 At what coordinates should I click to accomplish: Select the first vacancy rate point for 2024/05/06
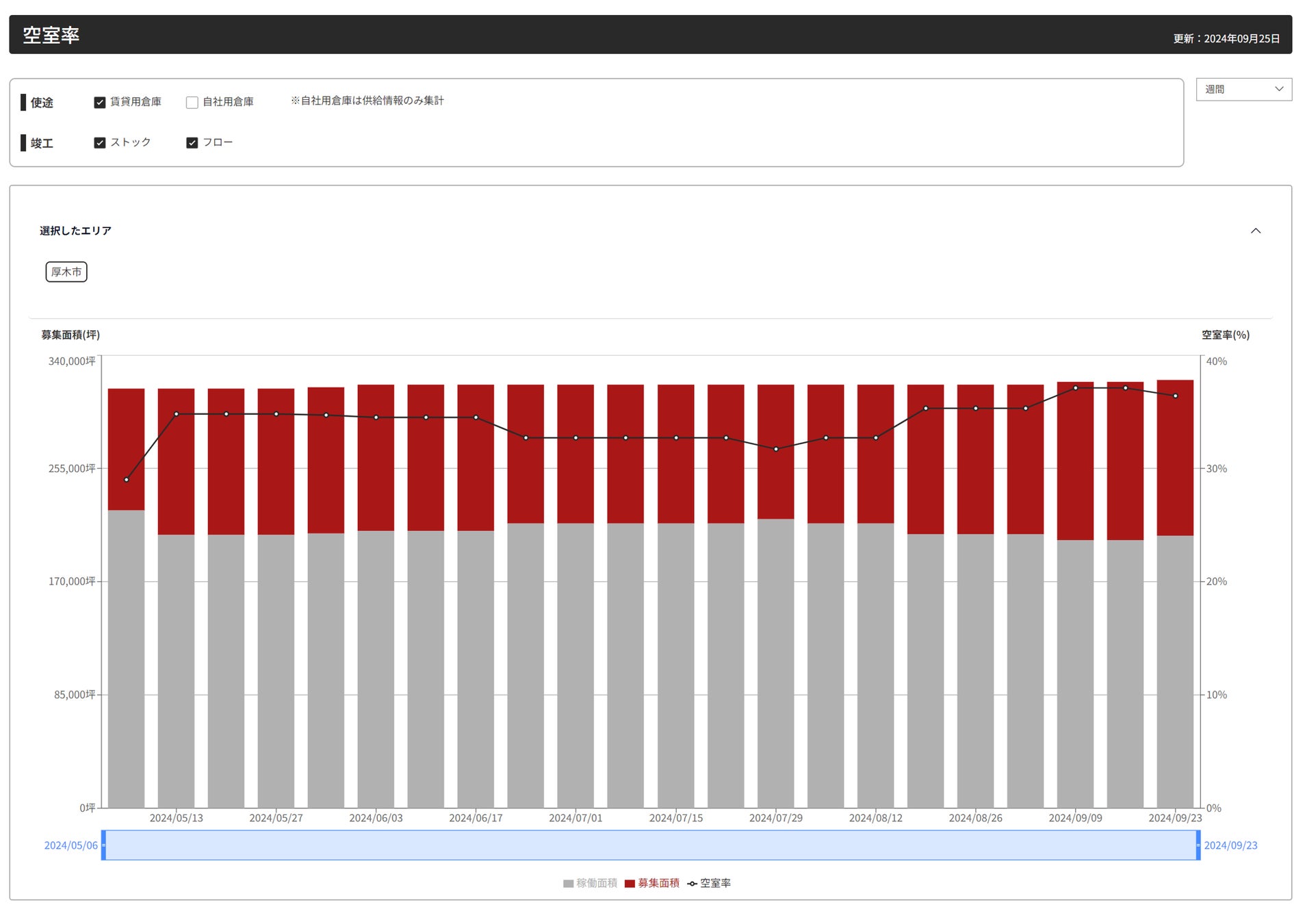click(127, 480)
